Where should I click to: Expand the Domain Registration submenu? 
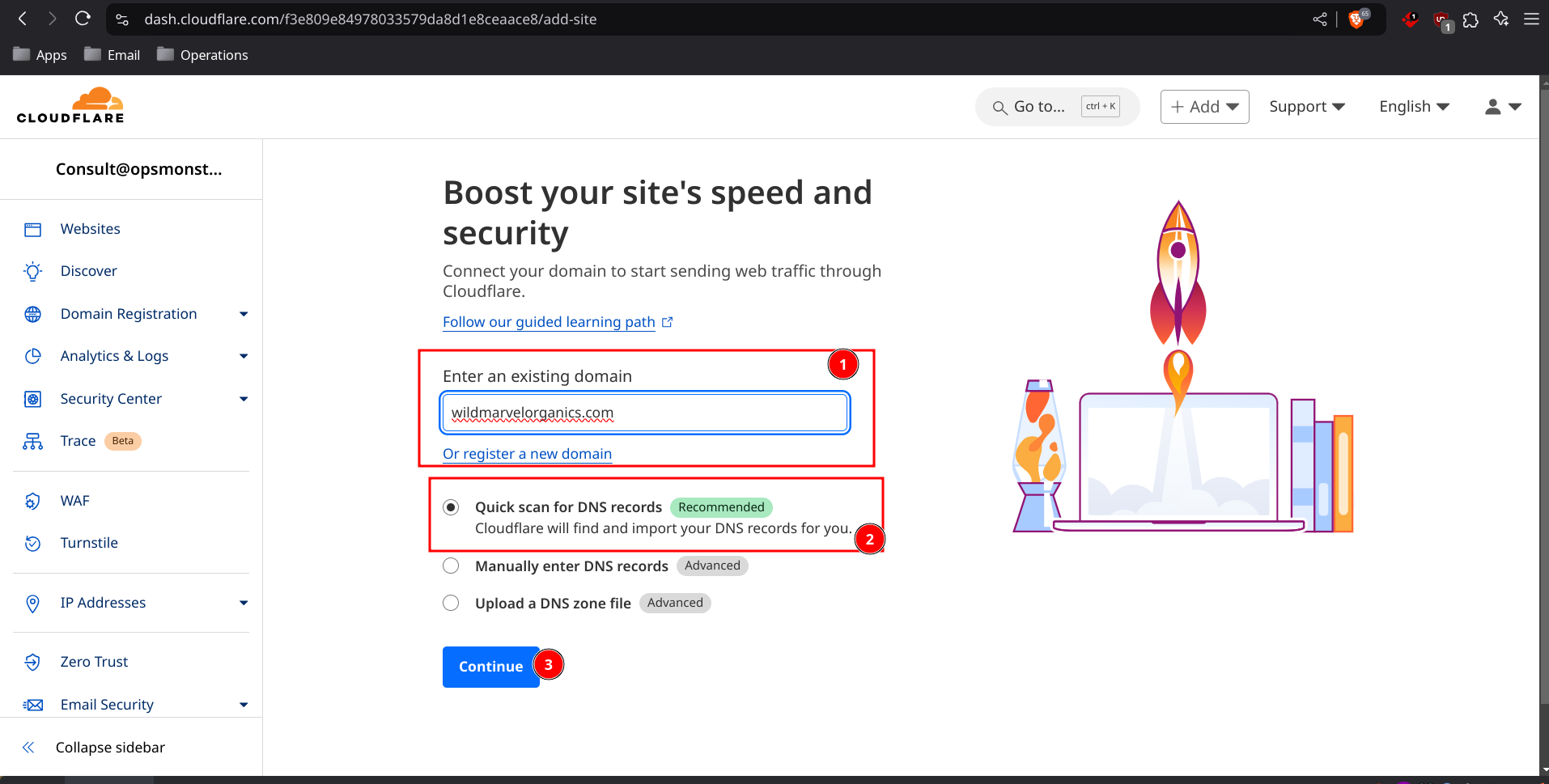click(244, 315)
